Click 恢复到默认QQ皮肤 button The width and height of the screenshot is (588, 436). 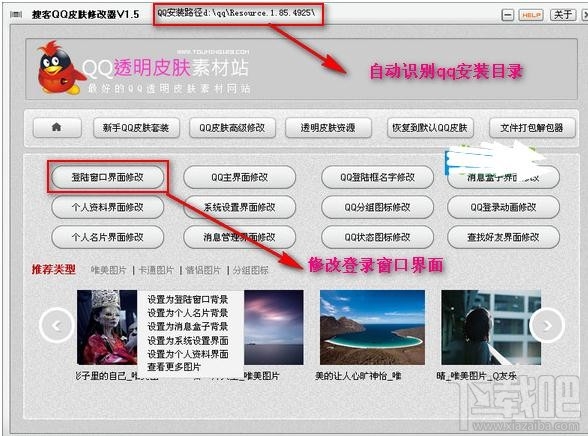430,128
